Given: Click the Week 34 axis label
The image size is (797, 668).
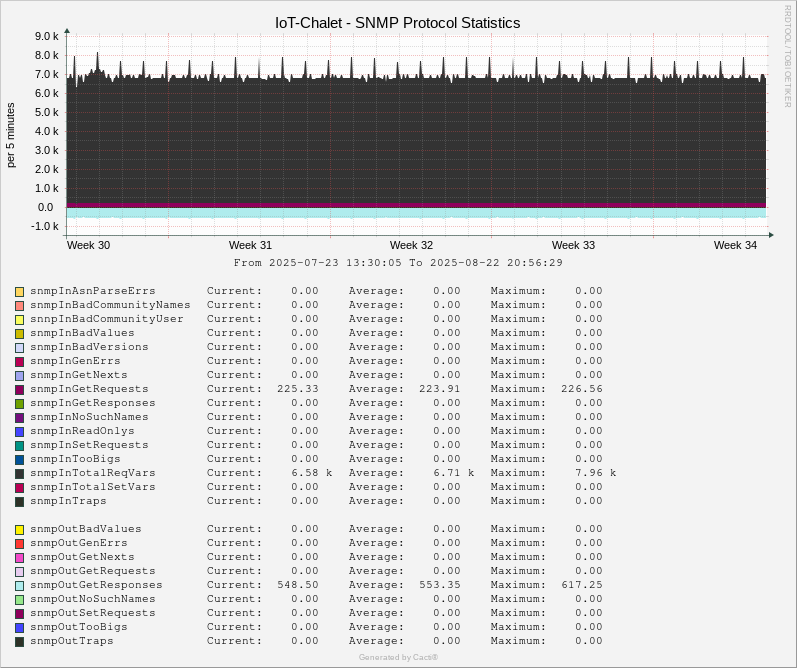Looking at the screenshot, I should point(735,245).
